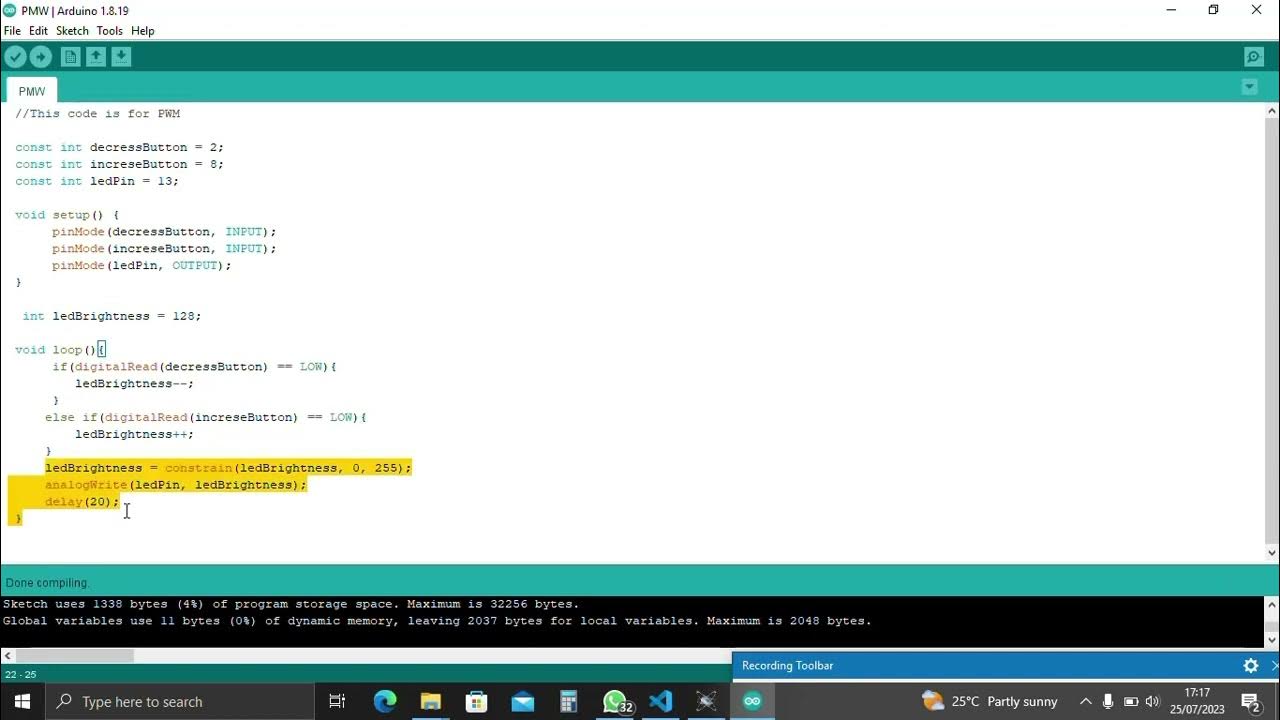The height and width of the screenshot is (720, 1280).
Task: Click the Arduino taskbar icon
Action: coord(752,701)
